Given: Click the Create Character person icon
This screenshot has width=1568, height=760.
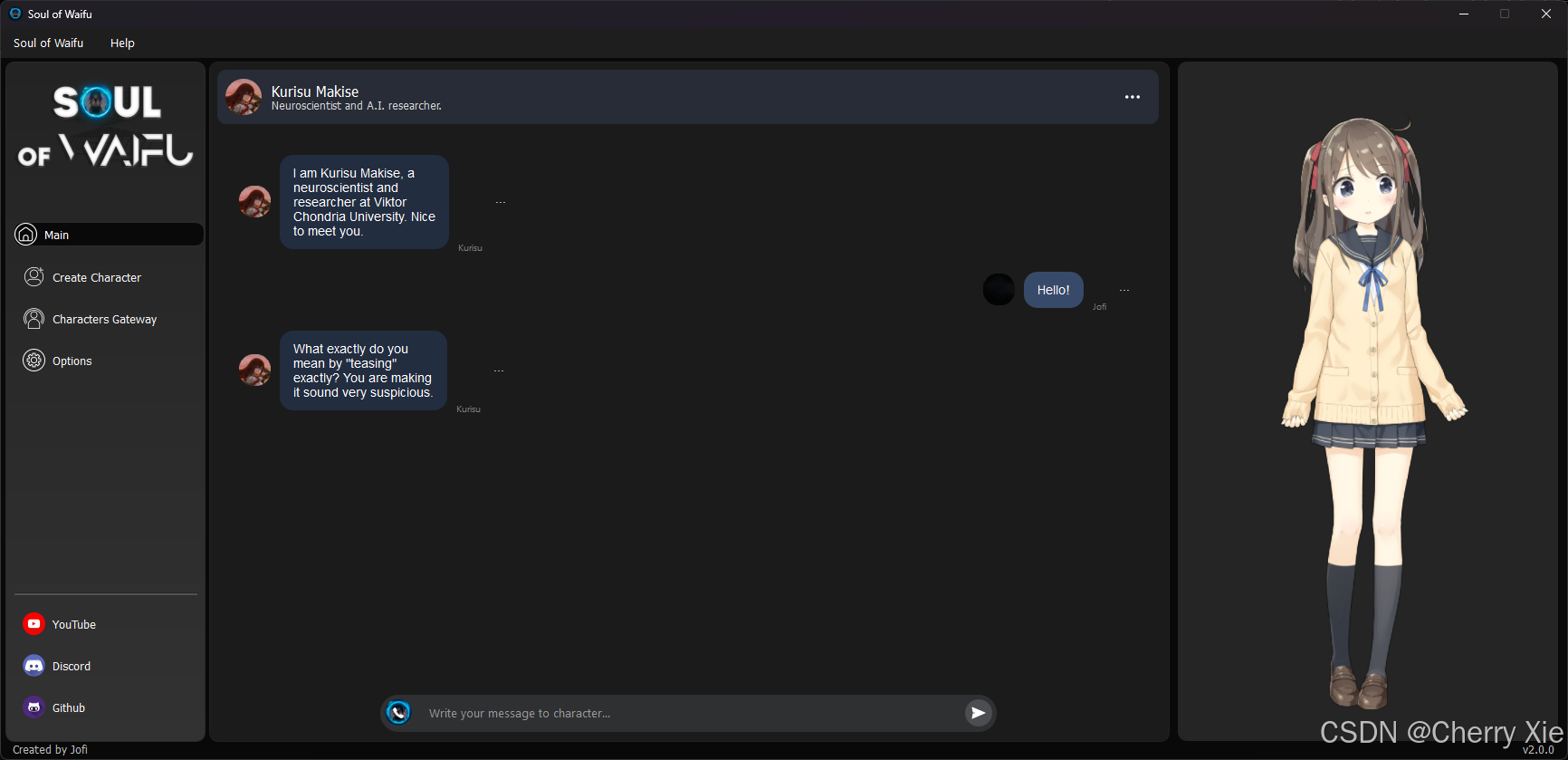Looking at the screenshot, I should click(34, 277).
